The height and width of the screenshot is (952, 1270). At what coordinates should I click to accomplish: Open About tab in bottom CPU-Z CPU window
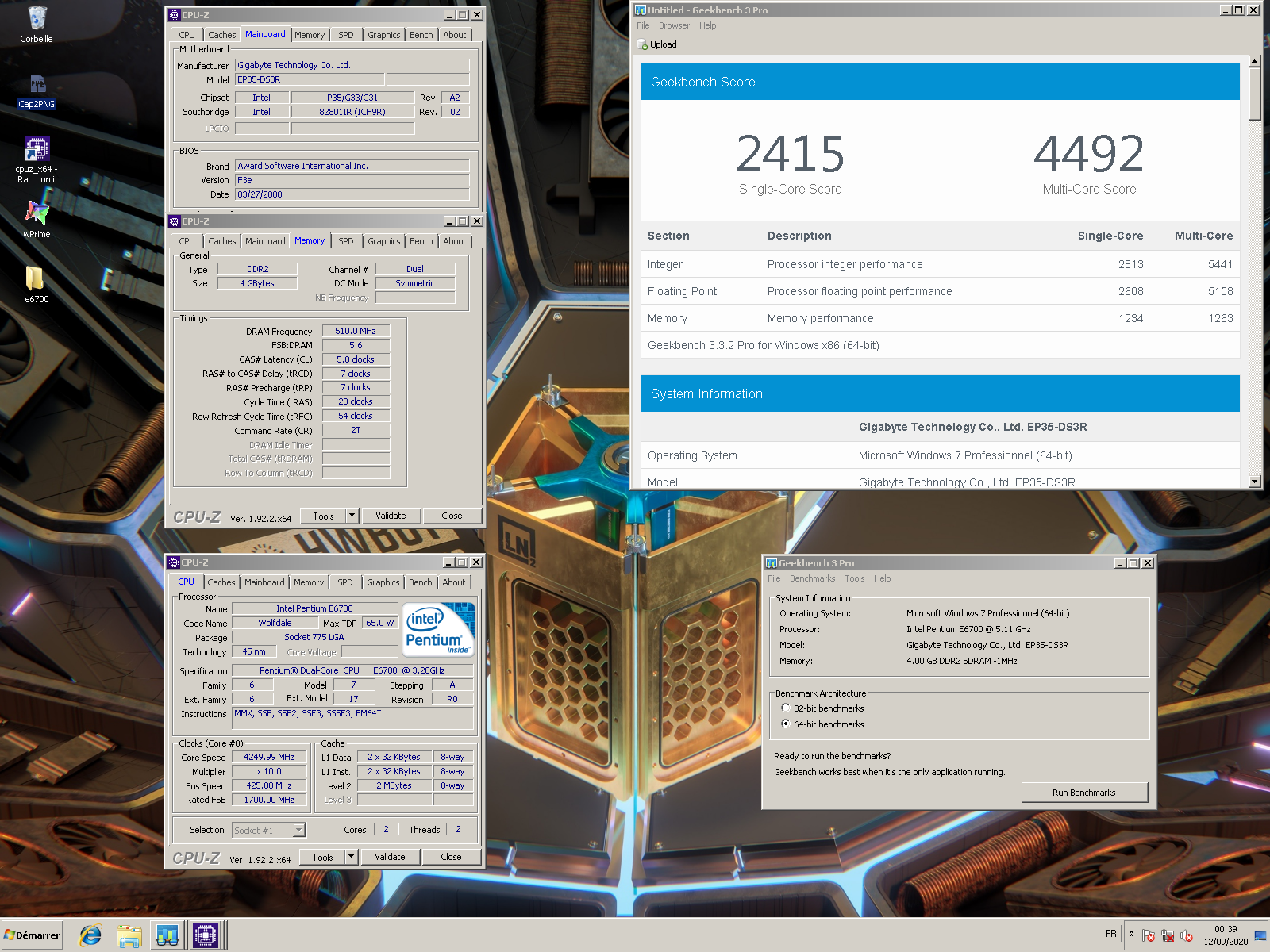(x=454, y=582)
